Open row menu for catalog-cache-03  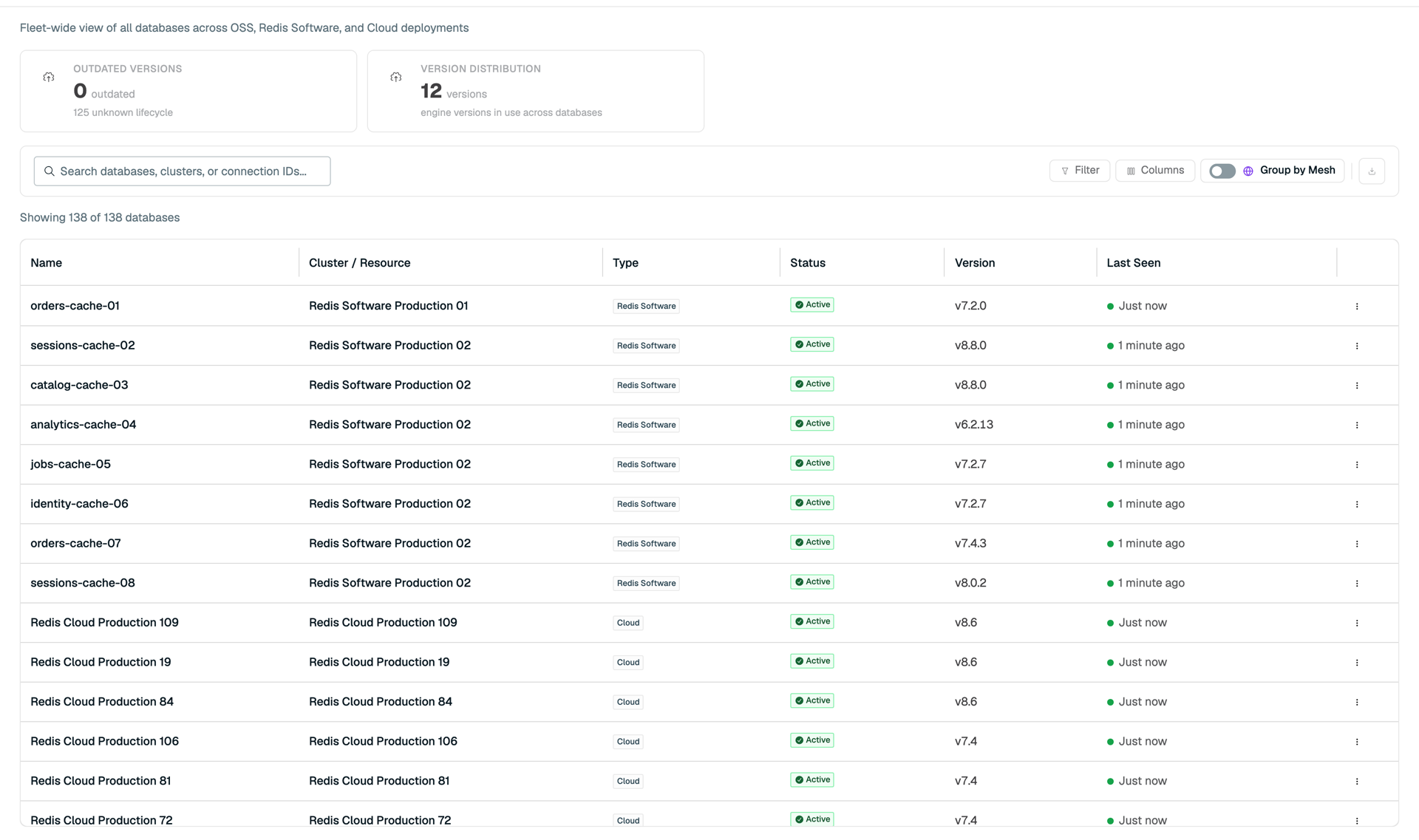tap(1357, 386)
